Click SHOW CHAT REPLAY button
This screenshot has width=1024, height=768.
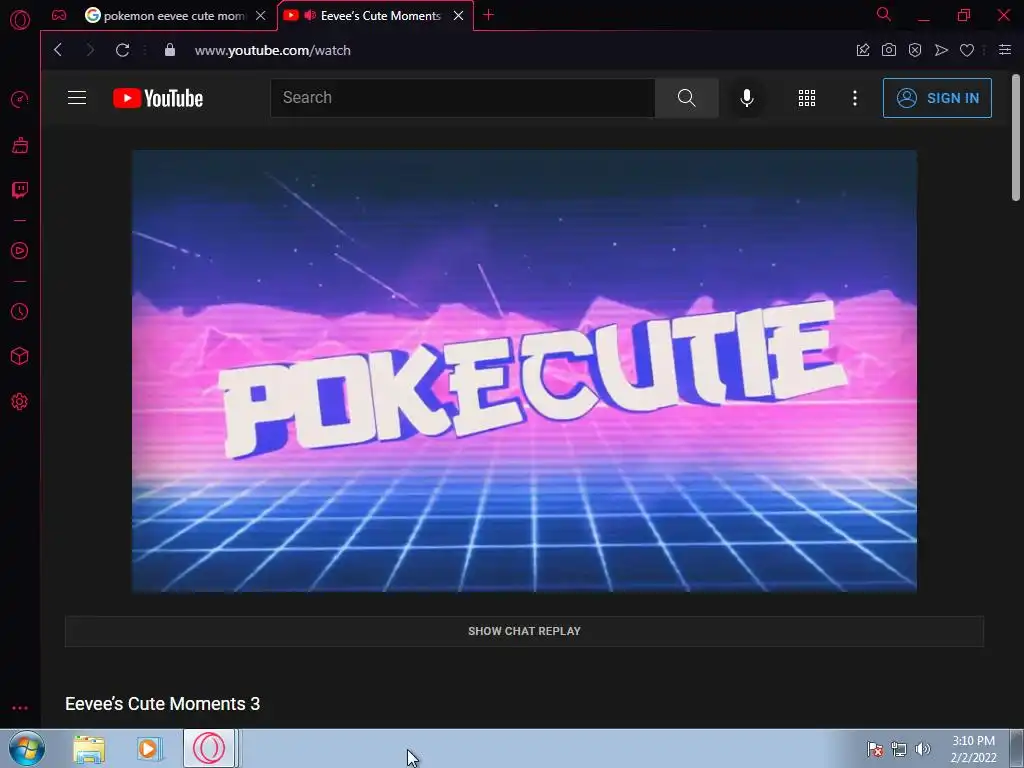tap(524, 631)
